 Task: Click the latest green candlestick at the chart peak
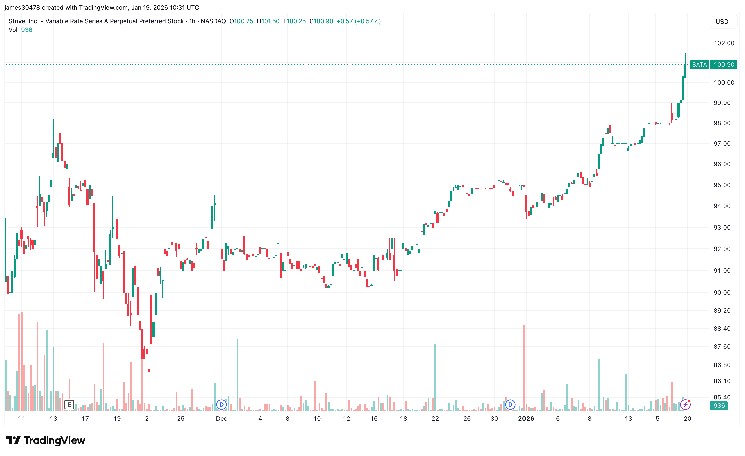pyautogui.click(x=685, y=64)
